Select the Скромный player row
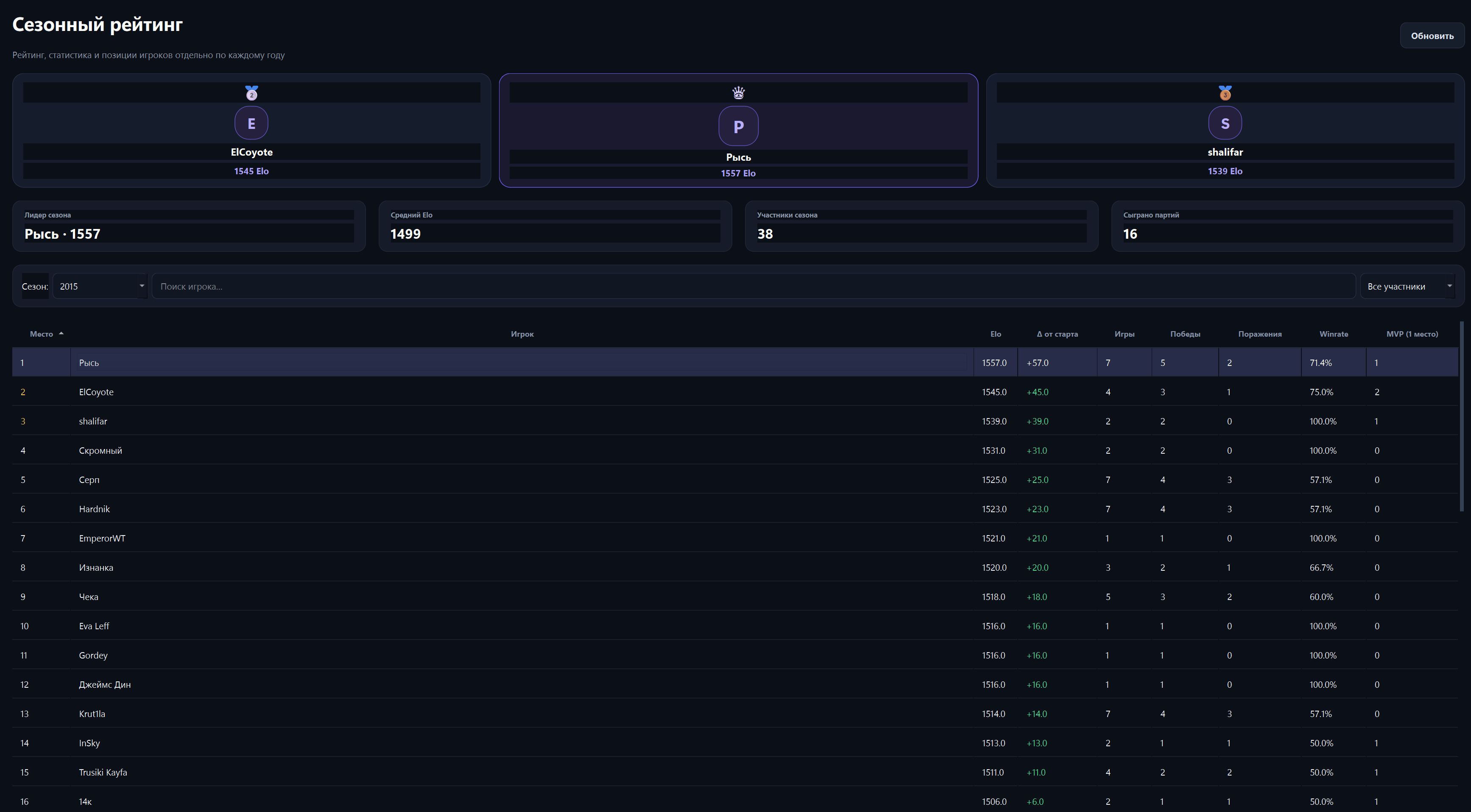The width and height of the screenshot is (1471, 812). coord(735,451)
